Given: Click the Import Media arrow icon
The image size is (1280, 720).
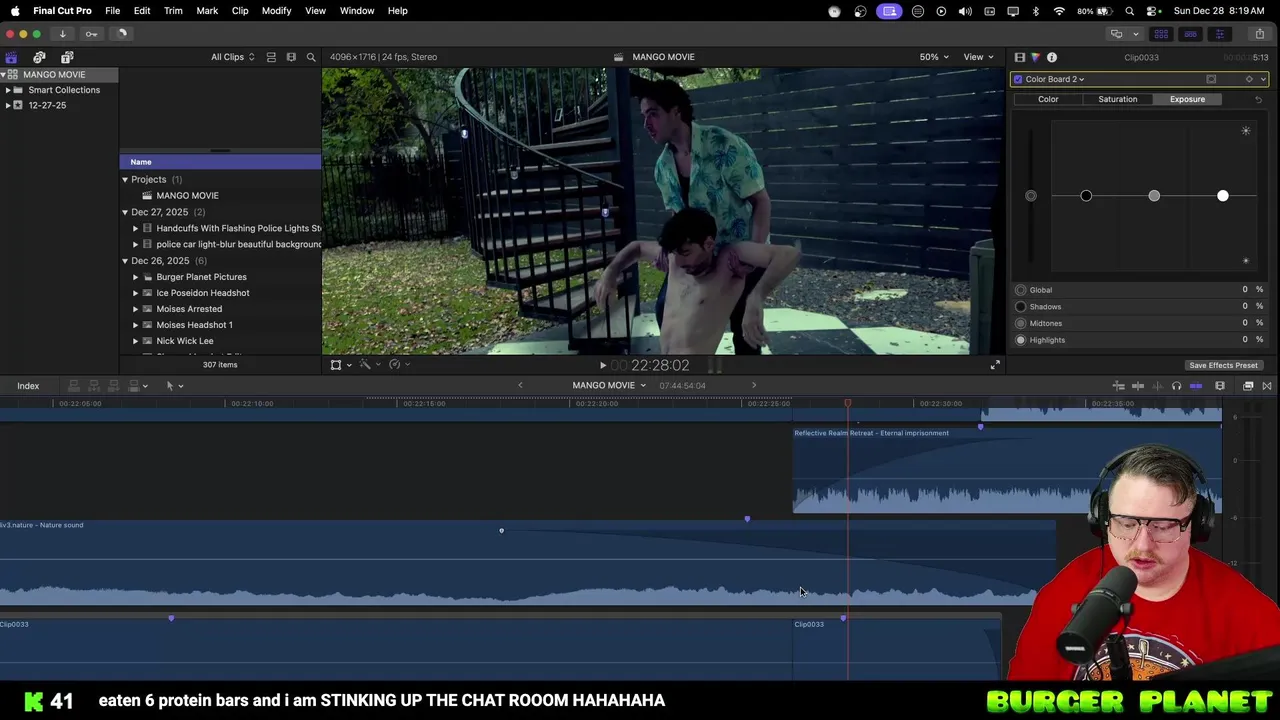Looking at the screenshot, I should point(62,34).
